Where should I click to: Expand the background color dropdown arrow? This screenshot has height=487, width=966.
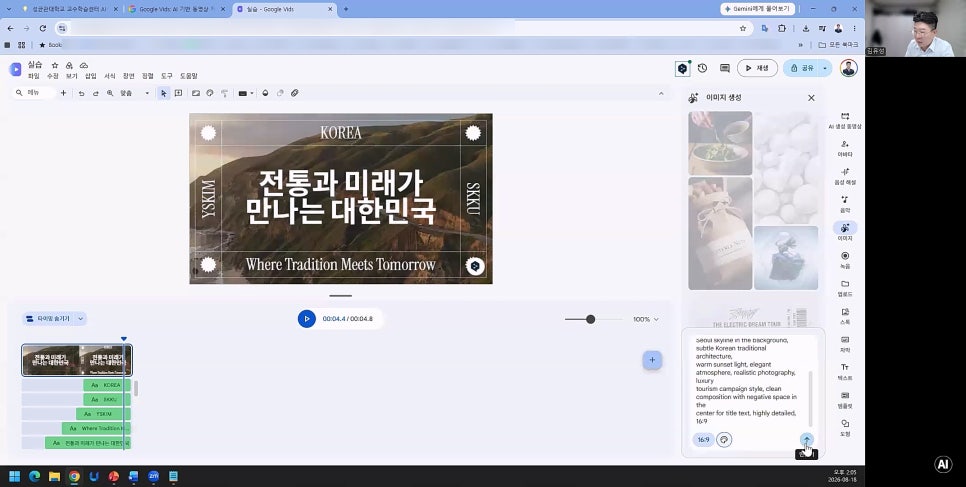[x=252, y=94]
